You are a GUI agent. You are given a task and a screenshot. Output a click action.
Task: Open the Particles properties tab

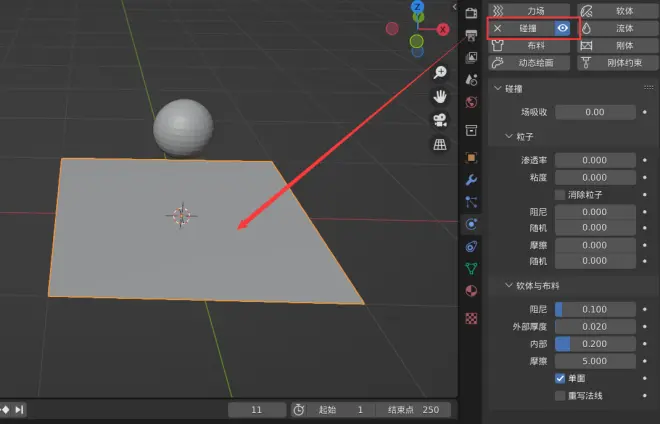pos(471,202)
